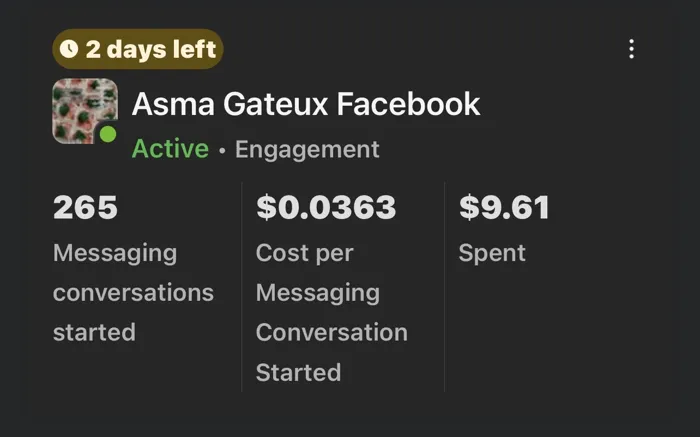Click the "Started" line in cost column
Image resolution: width=700 pixels, height=437 pixels.
pos(298,372)
